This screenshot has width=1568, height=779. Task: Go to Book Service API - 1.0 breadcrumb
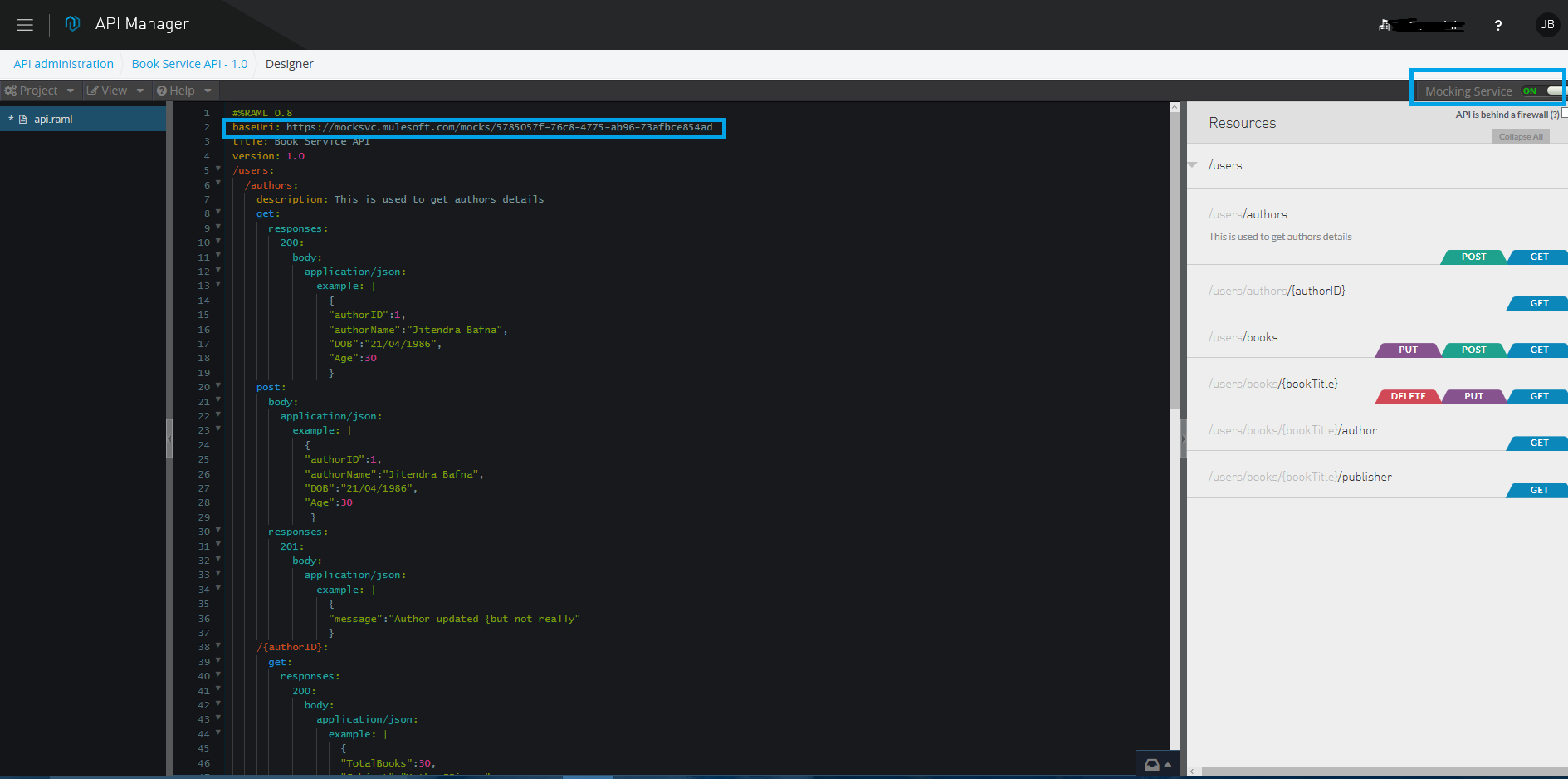pos(189,64)
